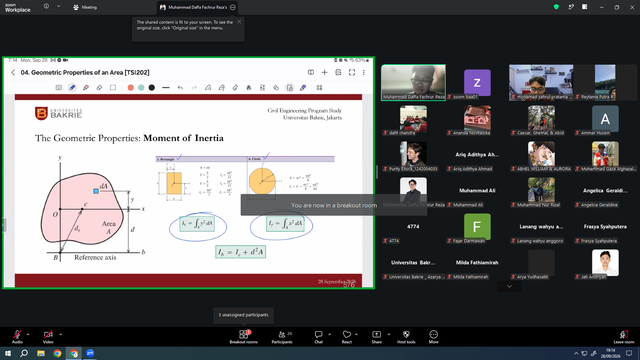Dismiss the shared content size notification
The height and width of the screenshot is (360, 640).
click(239, 22)
